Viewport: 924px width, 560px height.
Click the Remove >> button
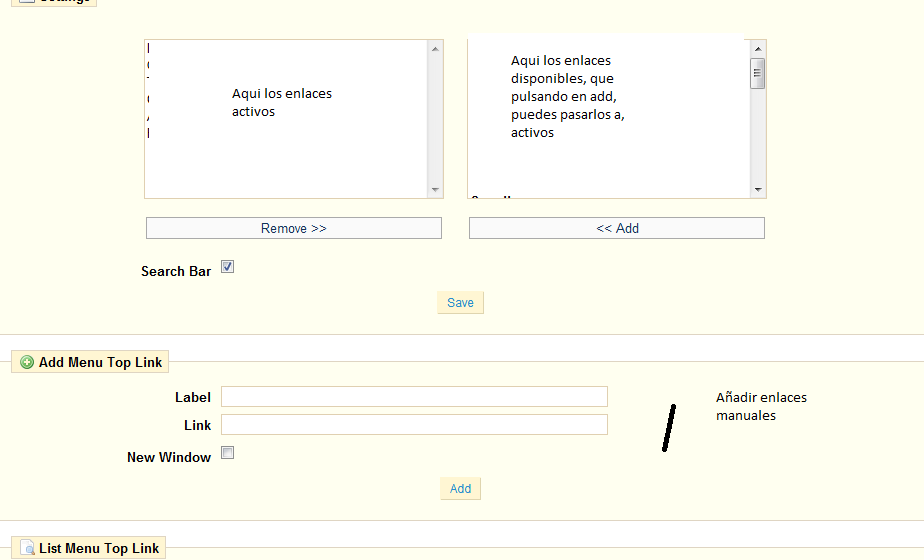[x=294, y=229]
